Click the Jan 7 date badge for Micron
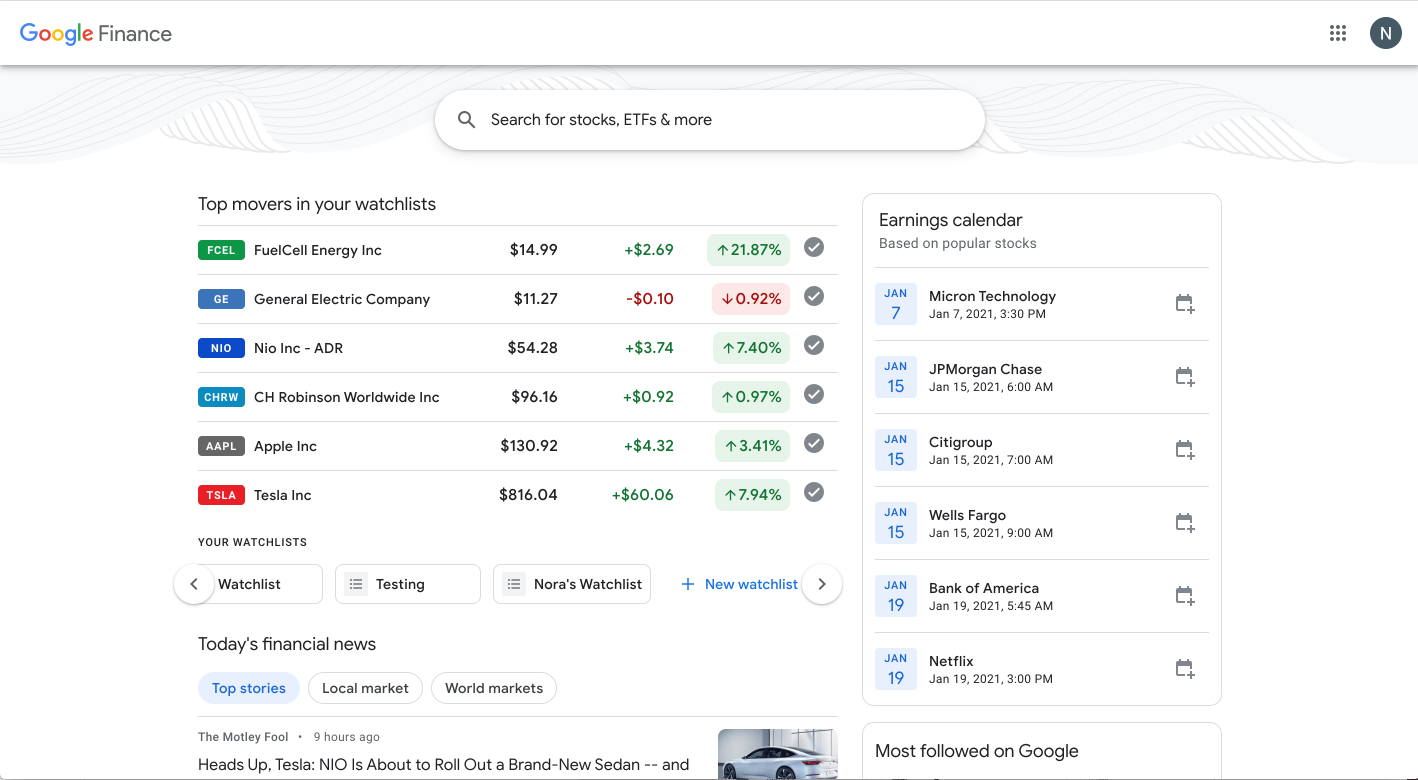The image size is (1418, 780). [x=896, y=304]
